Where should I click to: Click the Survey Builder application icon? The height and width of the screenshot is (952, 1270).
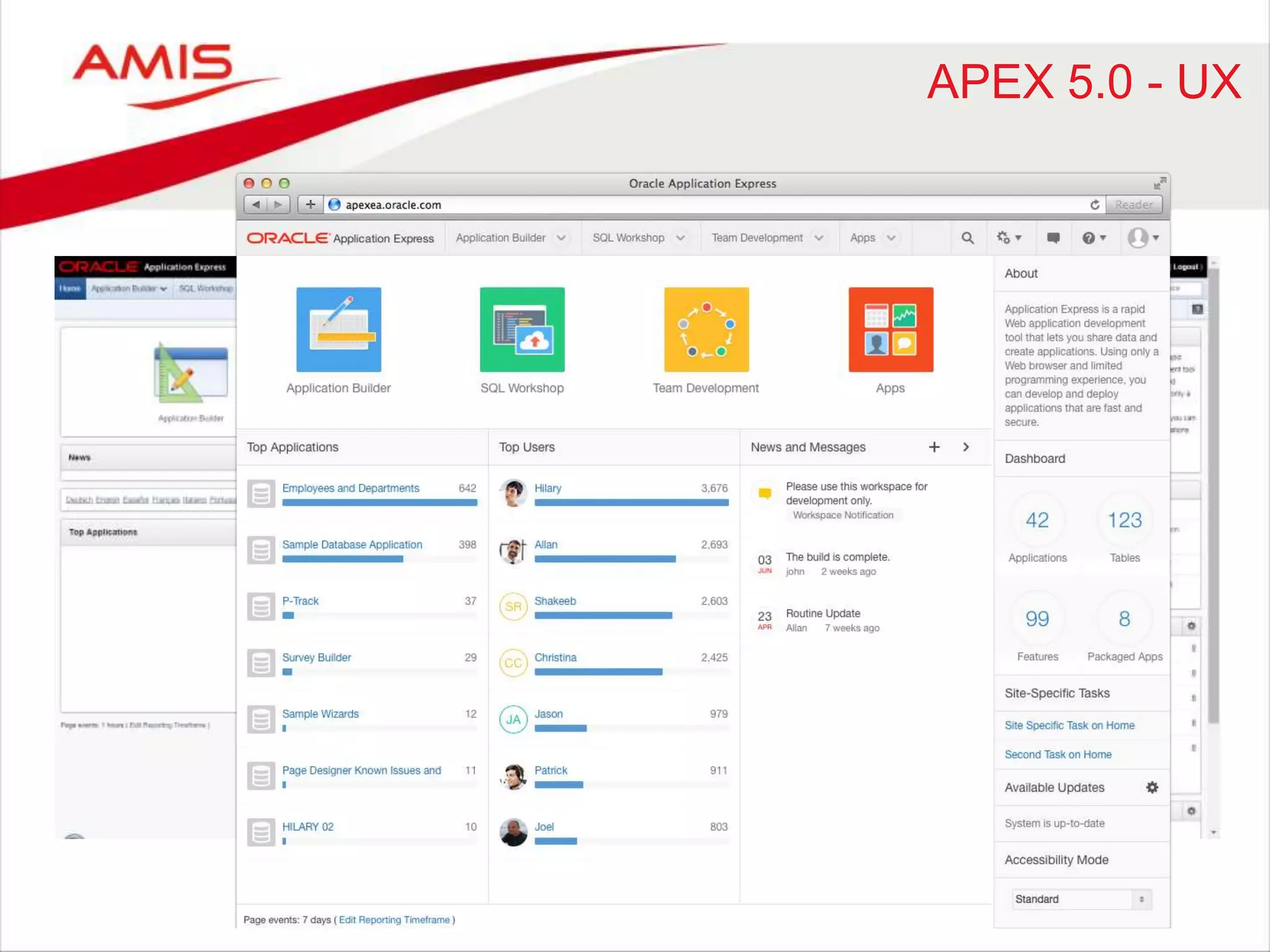261,663
